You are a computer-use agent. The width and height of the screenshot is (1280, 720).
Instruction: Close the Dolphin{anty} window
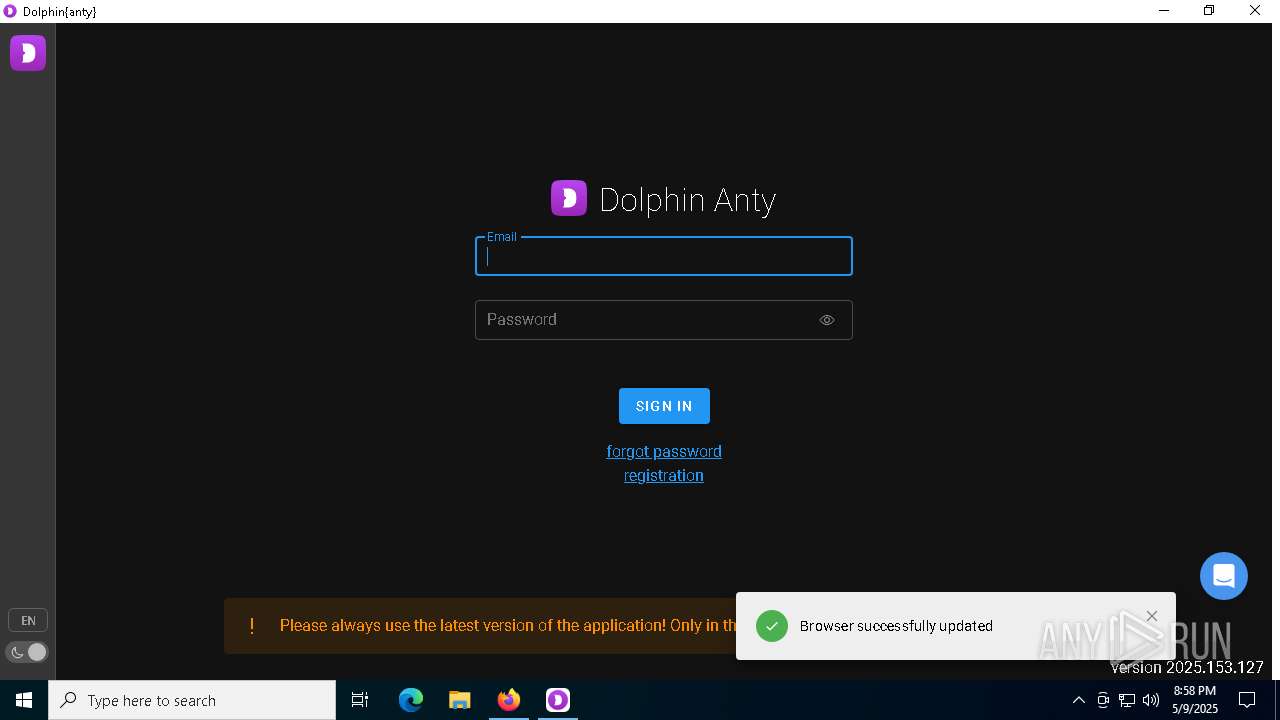(1255, 11)
